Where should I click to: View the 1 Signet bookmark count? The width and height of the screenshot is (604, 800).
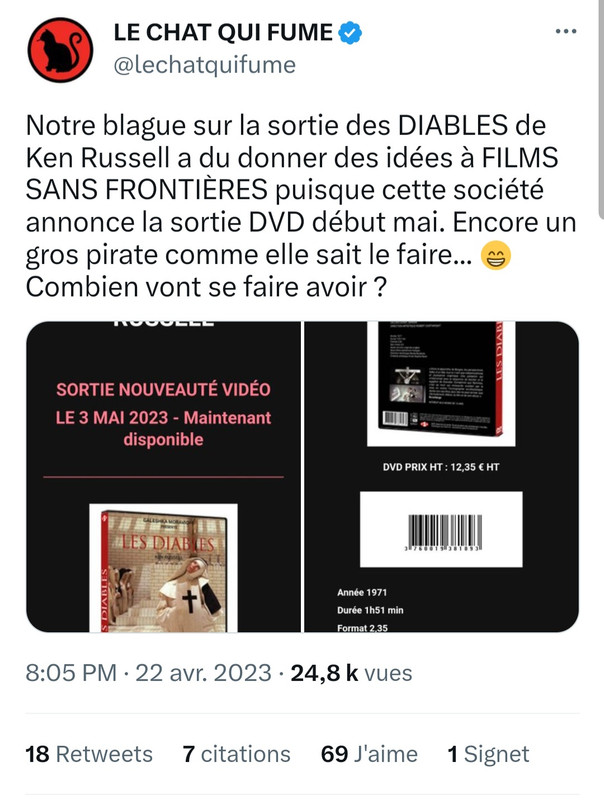(x=488, y=754)
